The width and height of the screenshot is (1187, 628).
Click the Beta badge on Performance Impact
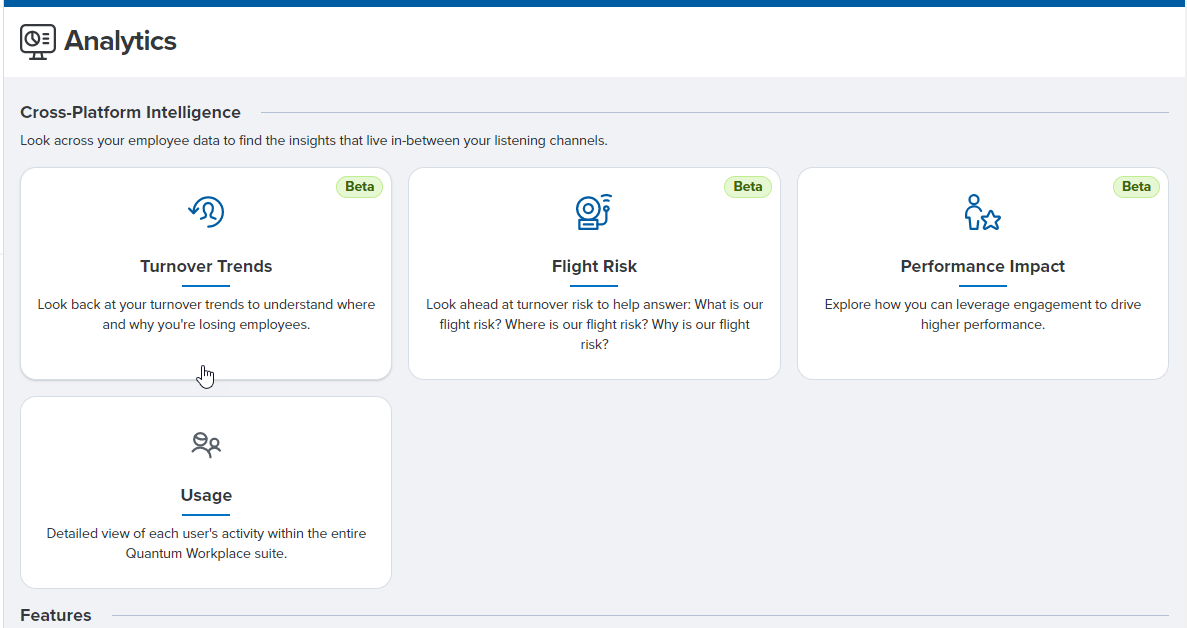(x=1136, y=187)
